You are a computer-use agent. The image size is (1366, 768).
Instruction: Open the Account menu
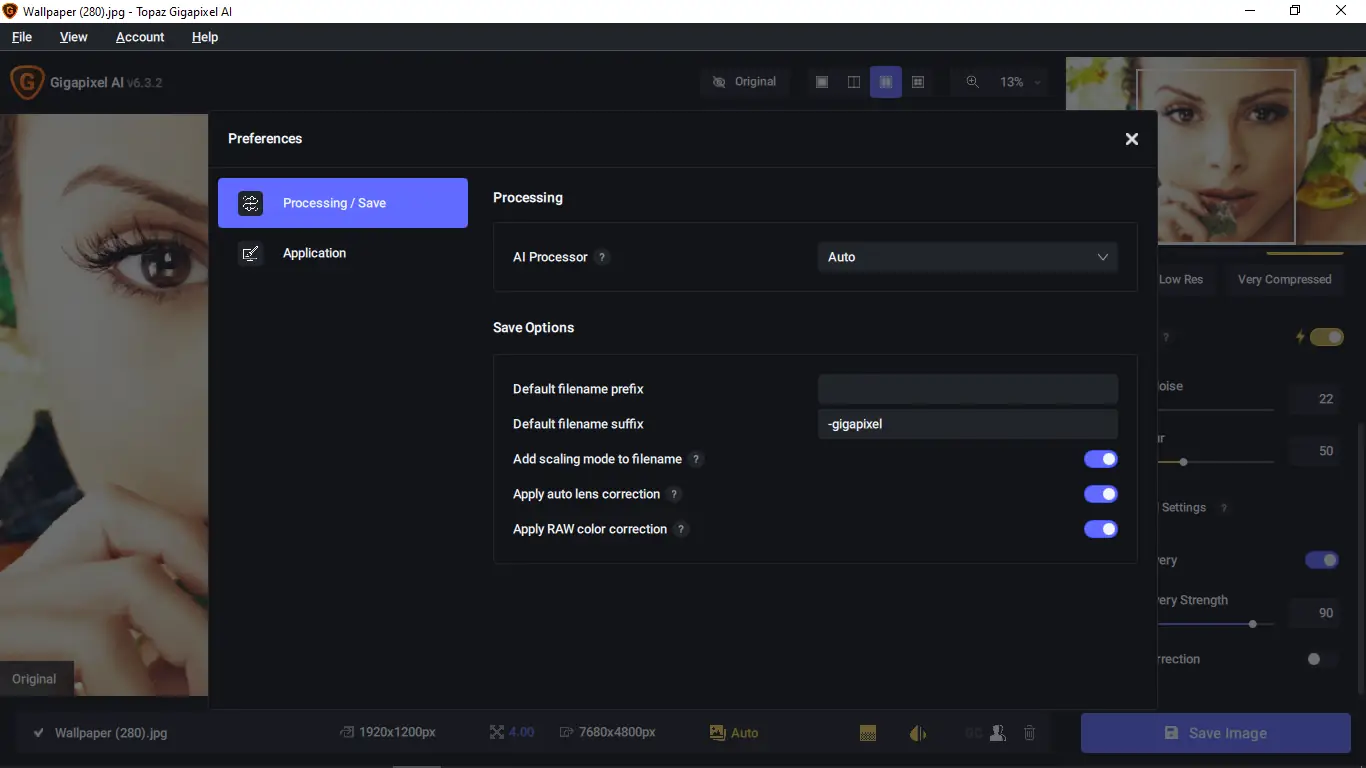pyautogui.click(x=140, y=37)
